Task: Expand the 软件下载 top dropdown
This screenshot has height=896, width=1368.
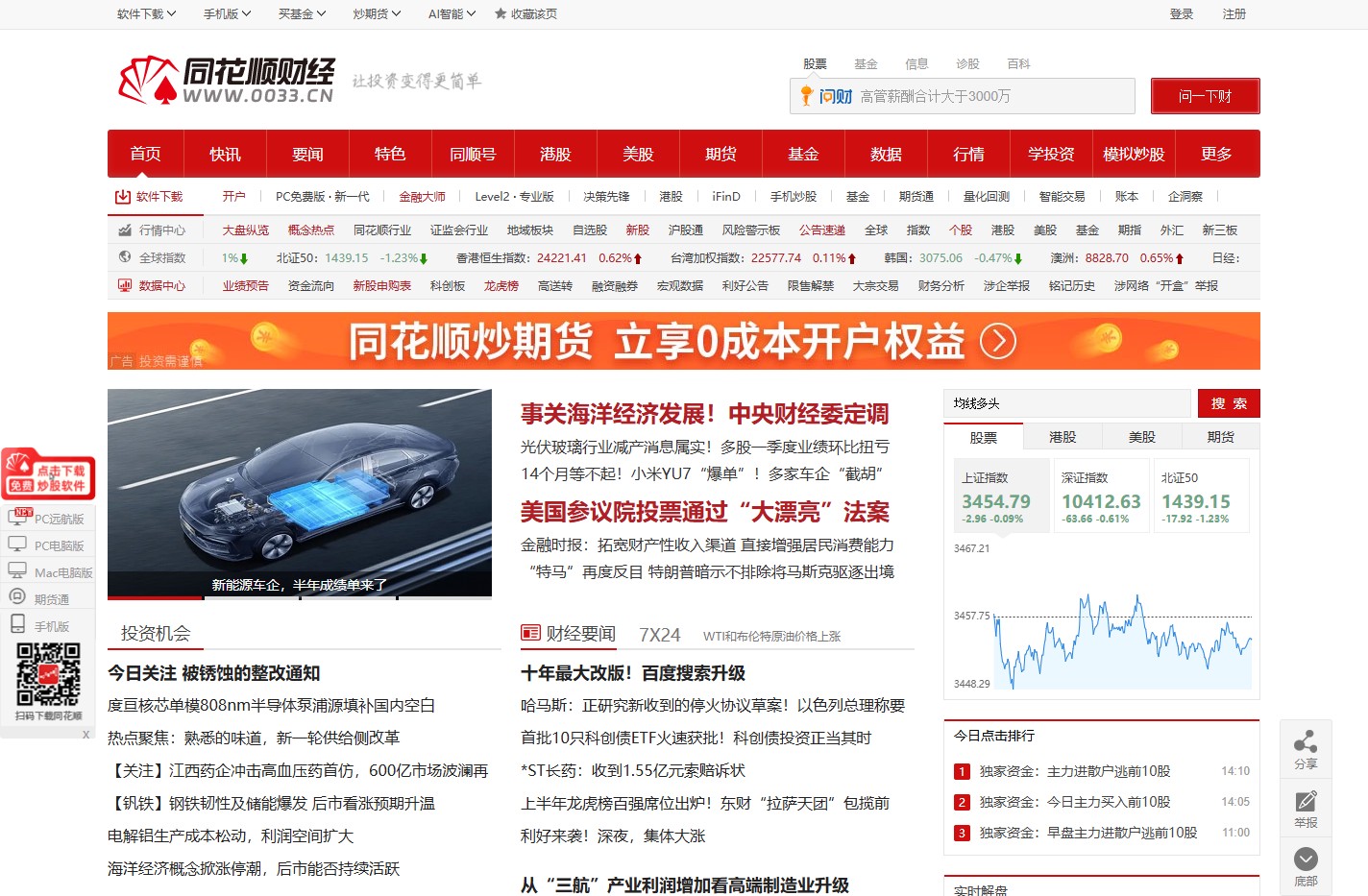Action: pos(147,13)
